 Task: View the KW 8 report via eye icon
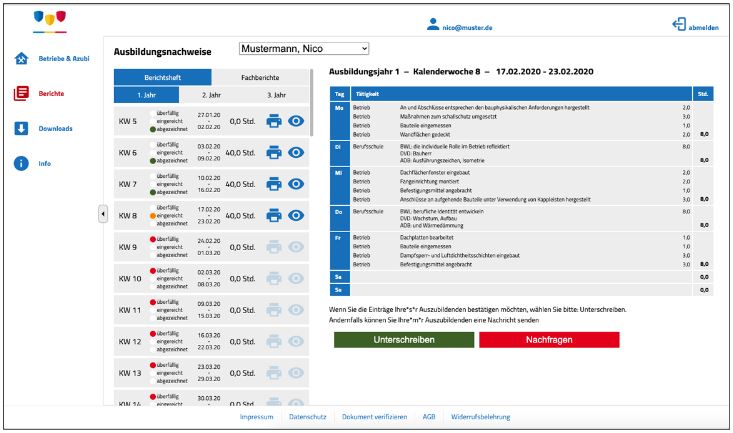point(296,216)
